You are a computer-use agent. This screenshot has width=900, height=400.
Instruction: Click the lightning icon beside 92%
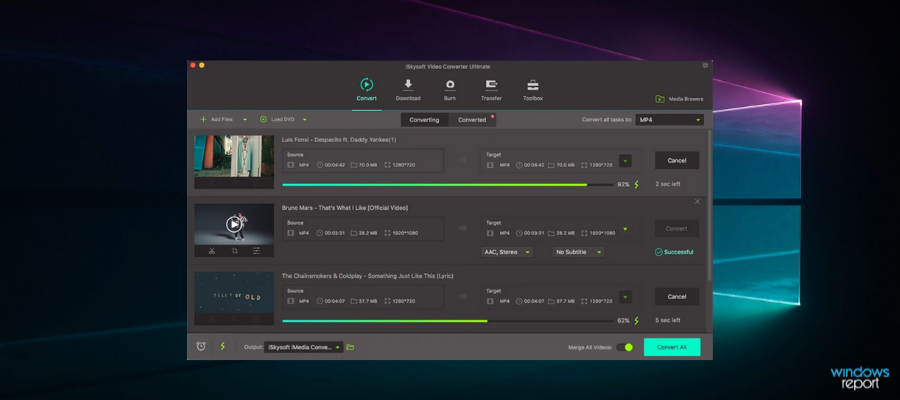pos(636,185)
